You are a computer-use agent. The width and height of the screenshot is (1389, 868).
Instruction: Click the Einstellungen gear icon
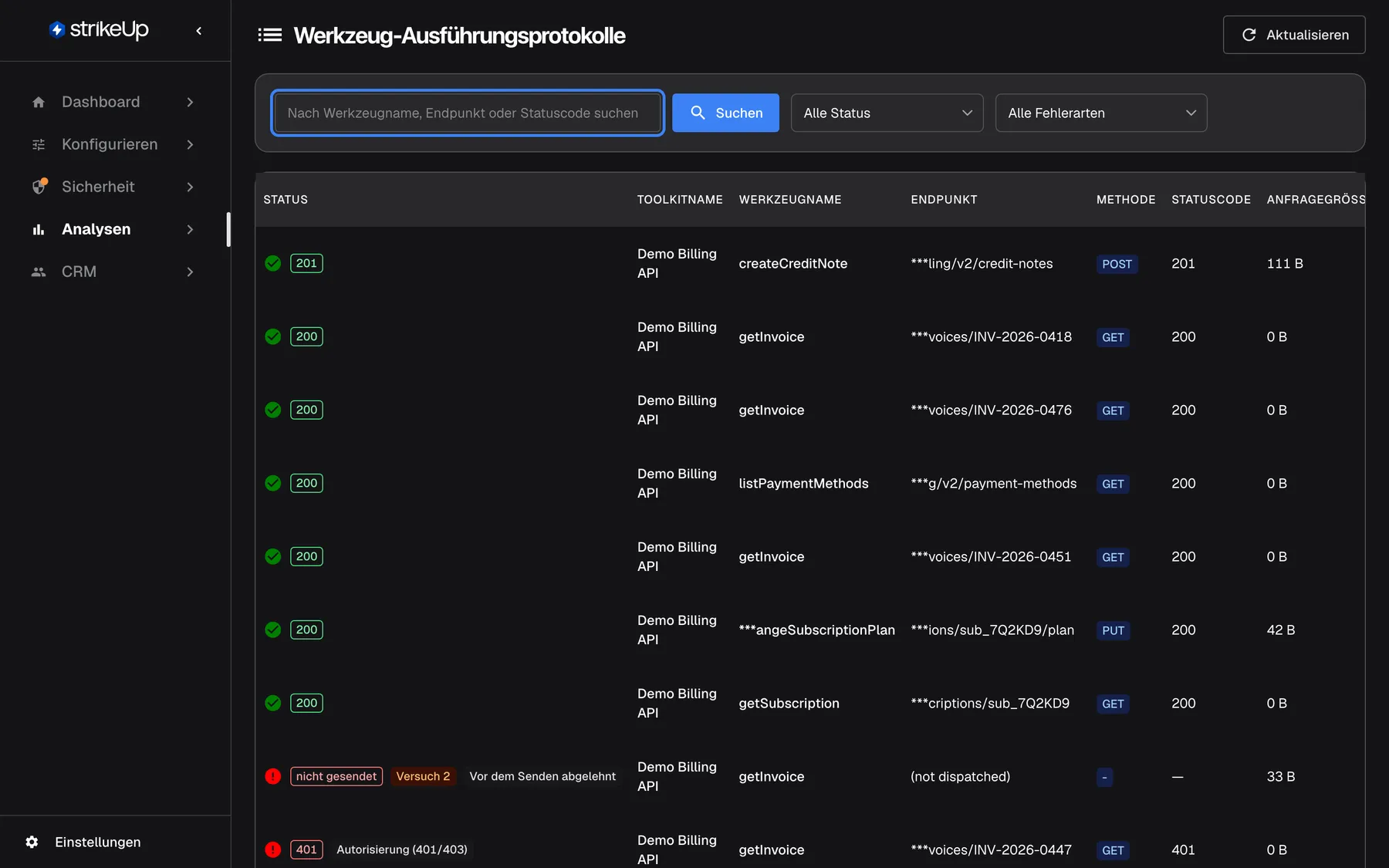(x=32, y=842)
